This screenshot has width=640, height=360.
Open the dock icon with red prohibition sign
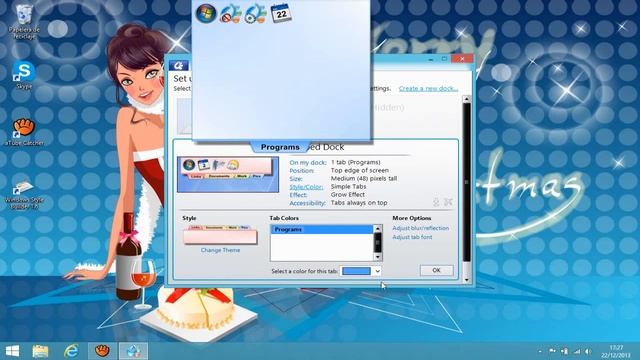230,13
